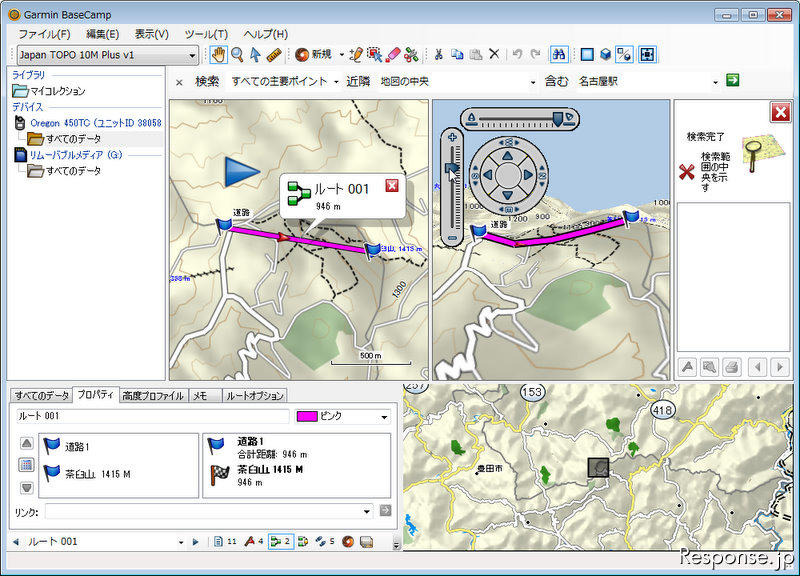Switch to すべてのデータ tab
Image resolution: width=800 pixels, height=576 pixels.
(x=41, y=395)
